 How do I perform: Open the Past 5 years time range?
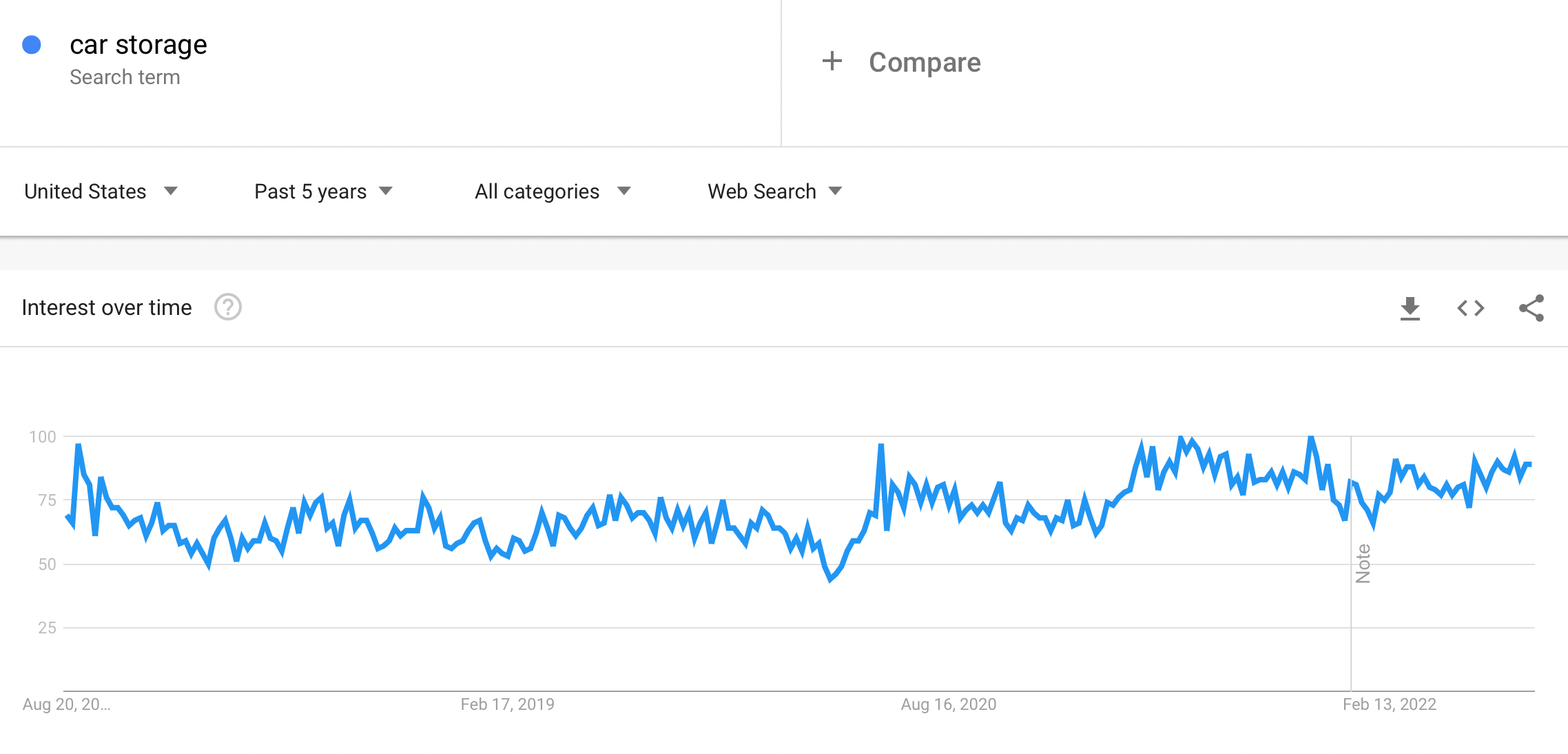[323, 191]
